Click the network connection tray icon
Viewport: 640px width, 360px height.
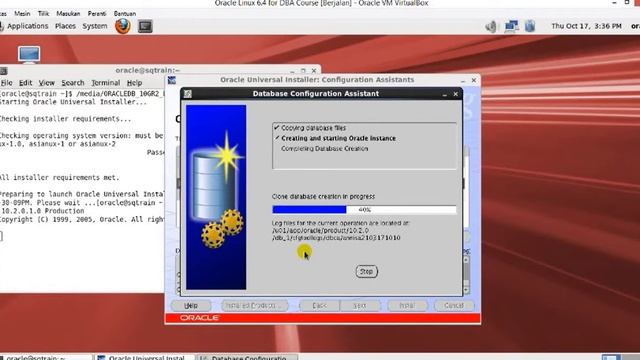click(511, 27)
